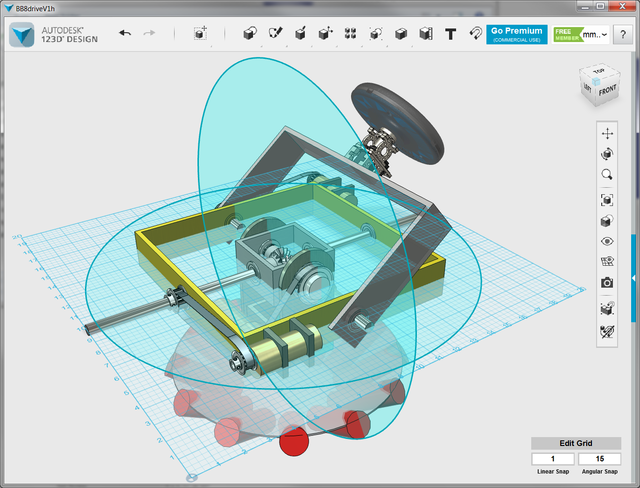The height and width of the screenshot is (488, 640).
Task: Select the Pan navigation tool
Action: coord(607,133)
